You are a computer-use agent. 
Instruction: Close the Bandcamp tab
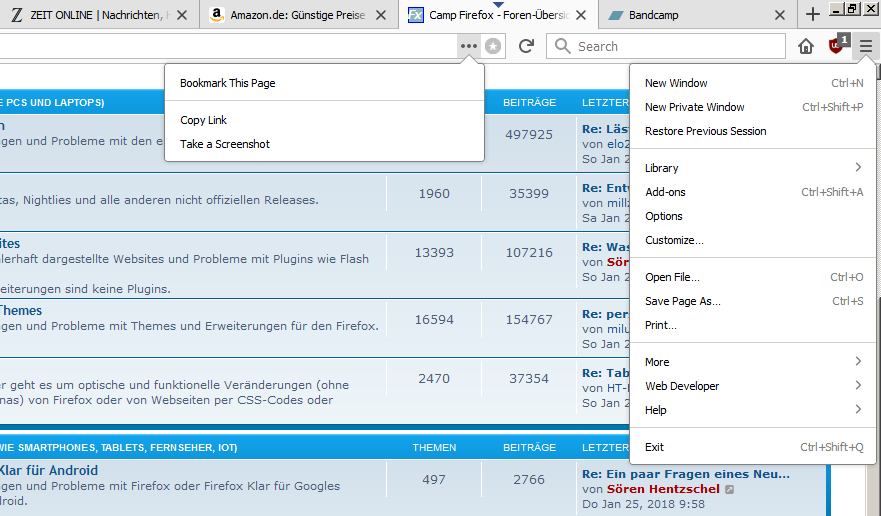[783, 15]
